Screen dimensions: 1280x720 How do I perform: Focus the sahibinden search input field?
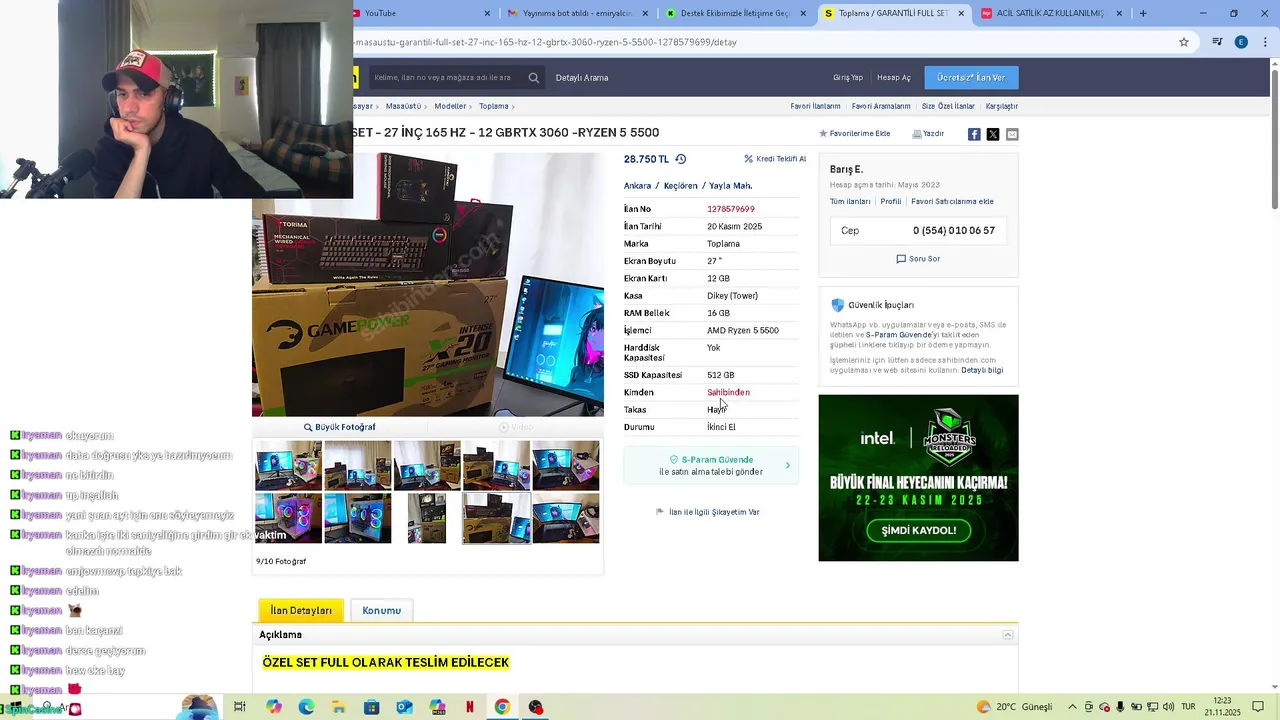(x=445, y=77)
